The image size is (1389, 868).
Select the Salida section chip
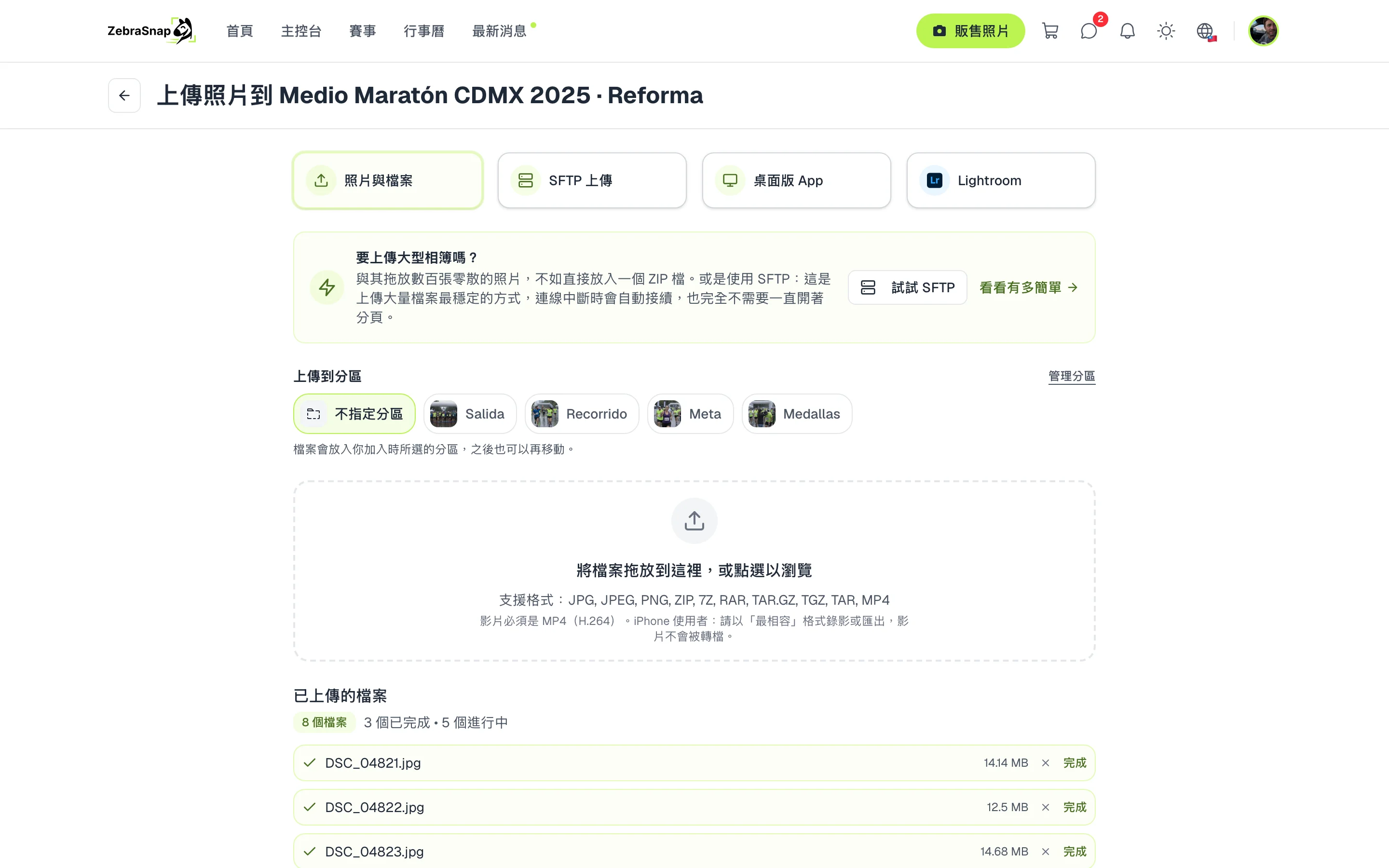[470, 414]
